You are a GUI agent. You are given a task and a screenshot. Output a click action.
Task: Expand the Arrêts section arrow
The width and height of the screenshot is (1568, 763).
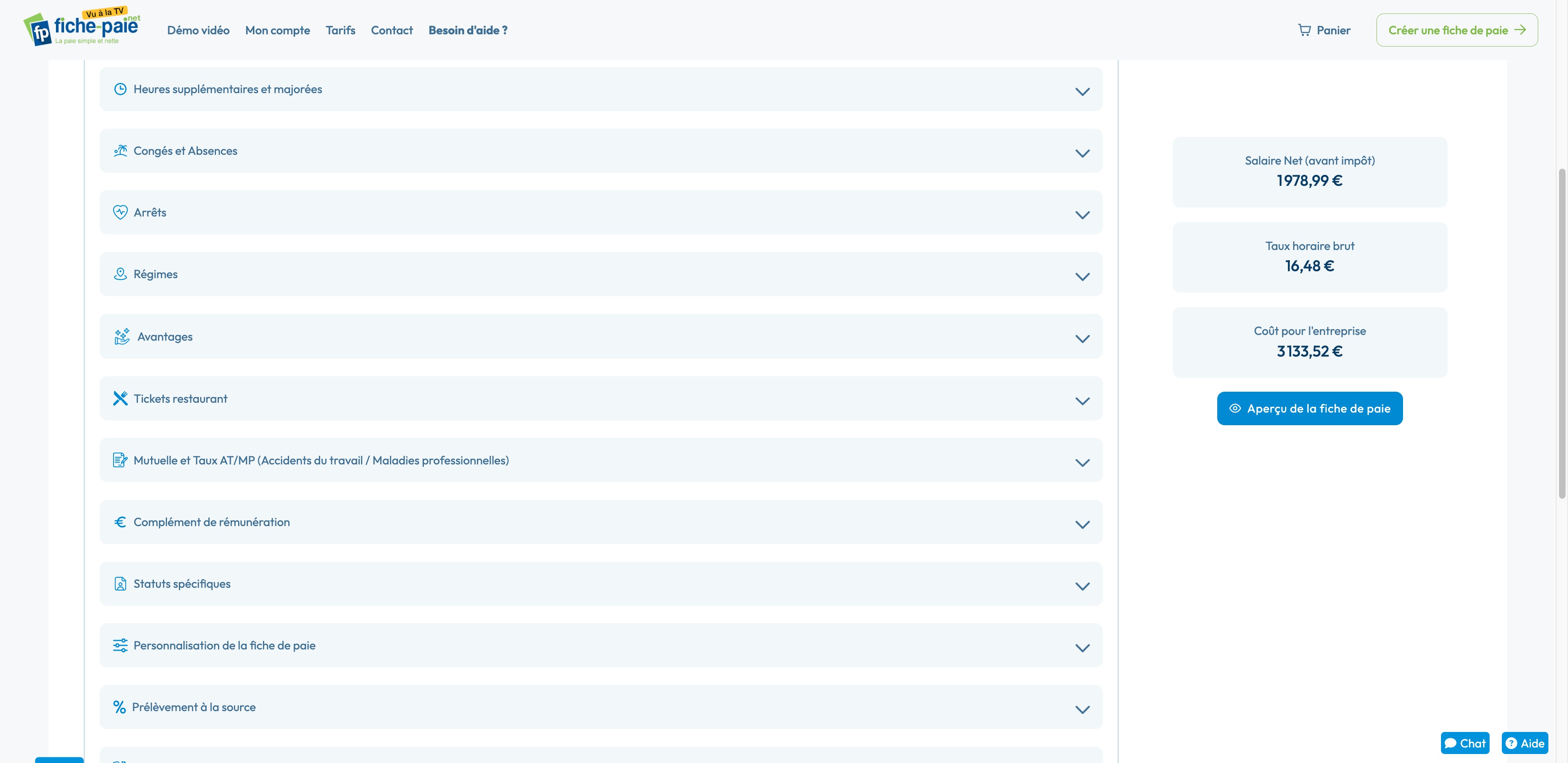[x=1082, y=215]
